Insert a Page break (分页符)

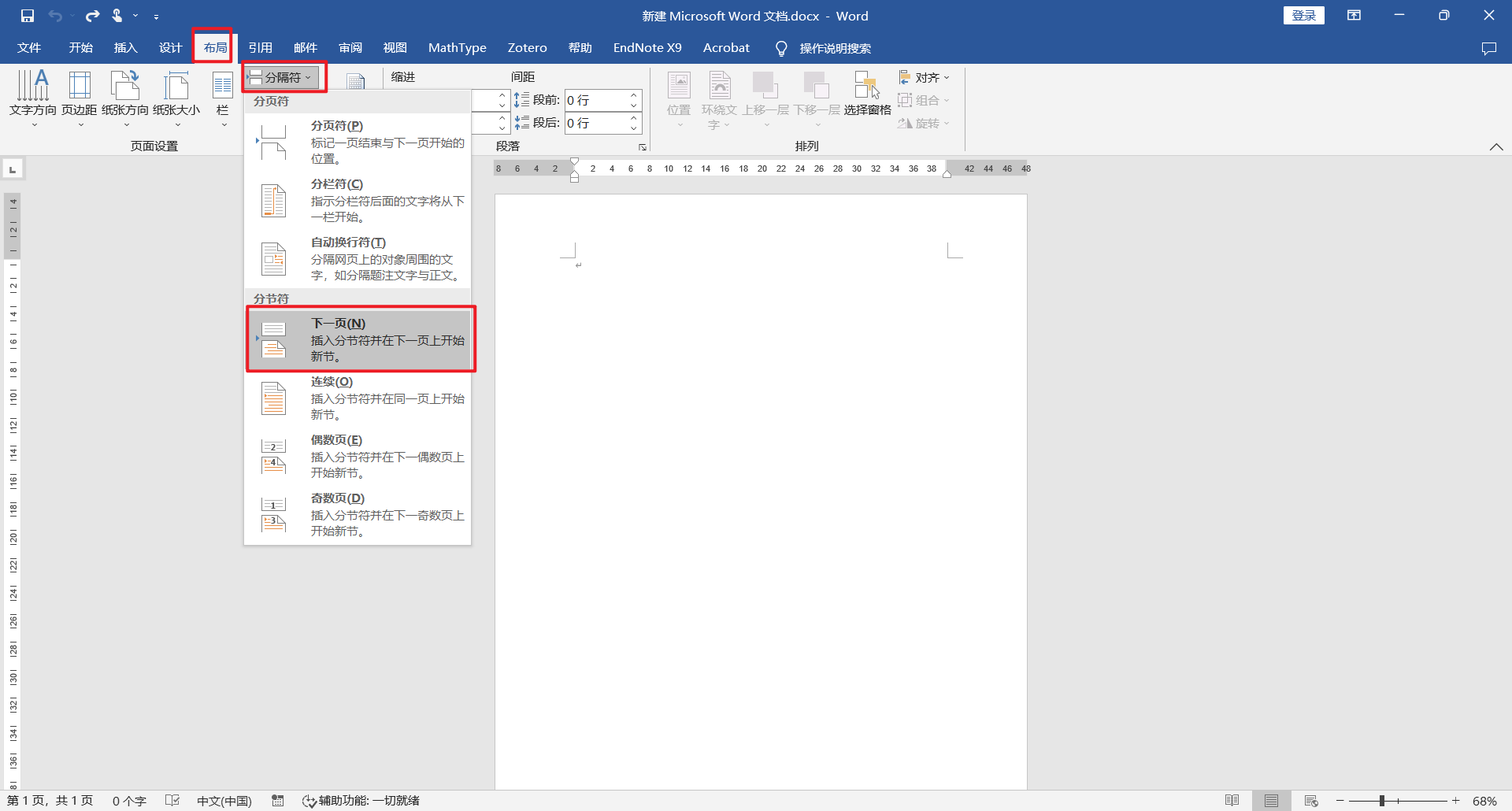[358, 143]
